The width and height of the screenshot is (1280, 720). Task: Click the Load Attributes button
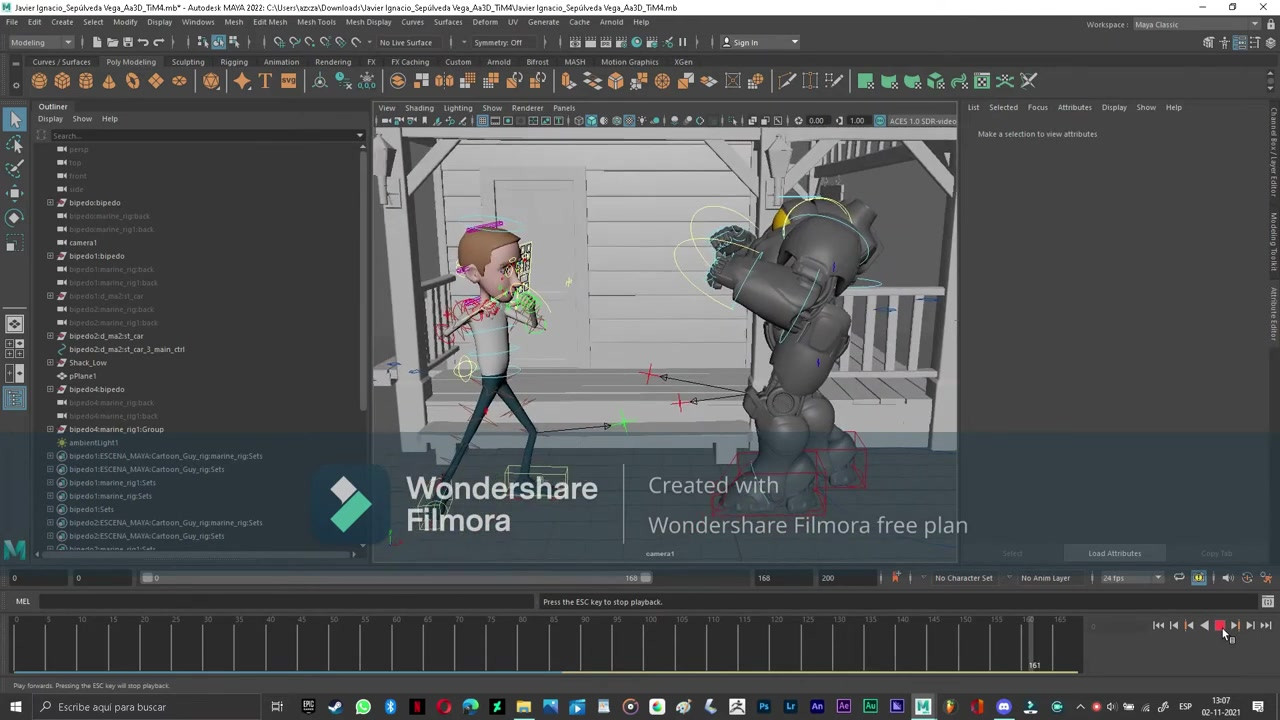[1114, 553]
